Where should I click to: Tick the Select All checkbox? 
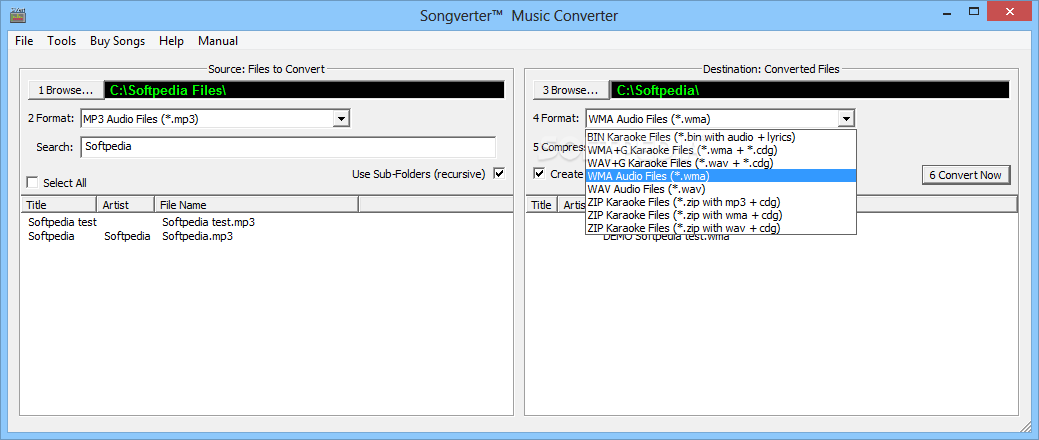pyautogui.click(x=32, y=182)
